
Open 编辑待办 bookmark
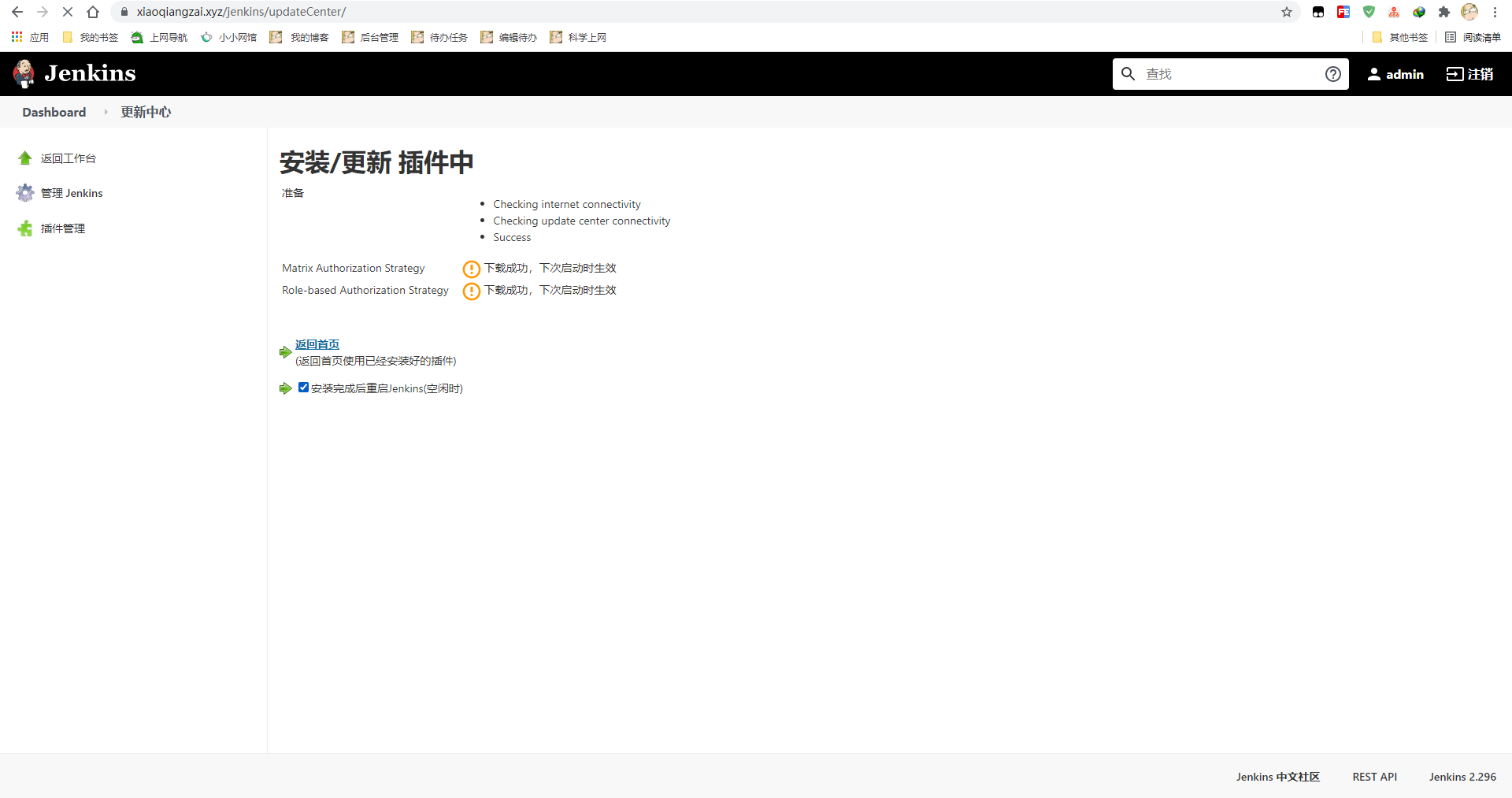509,37
